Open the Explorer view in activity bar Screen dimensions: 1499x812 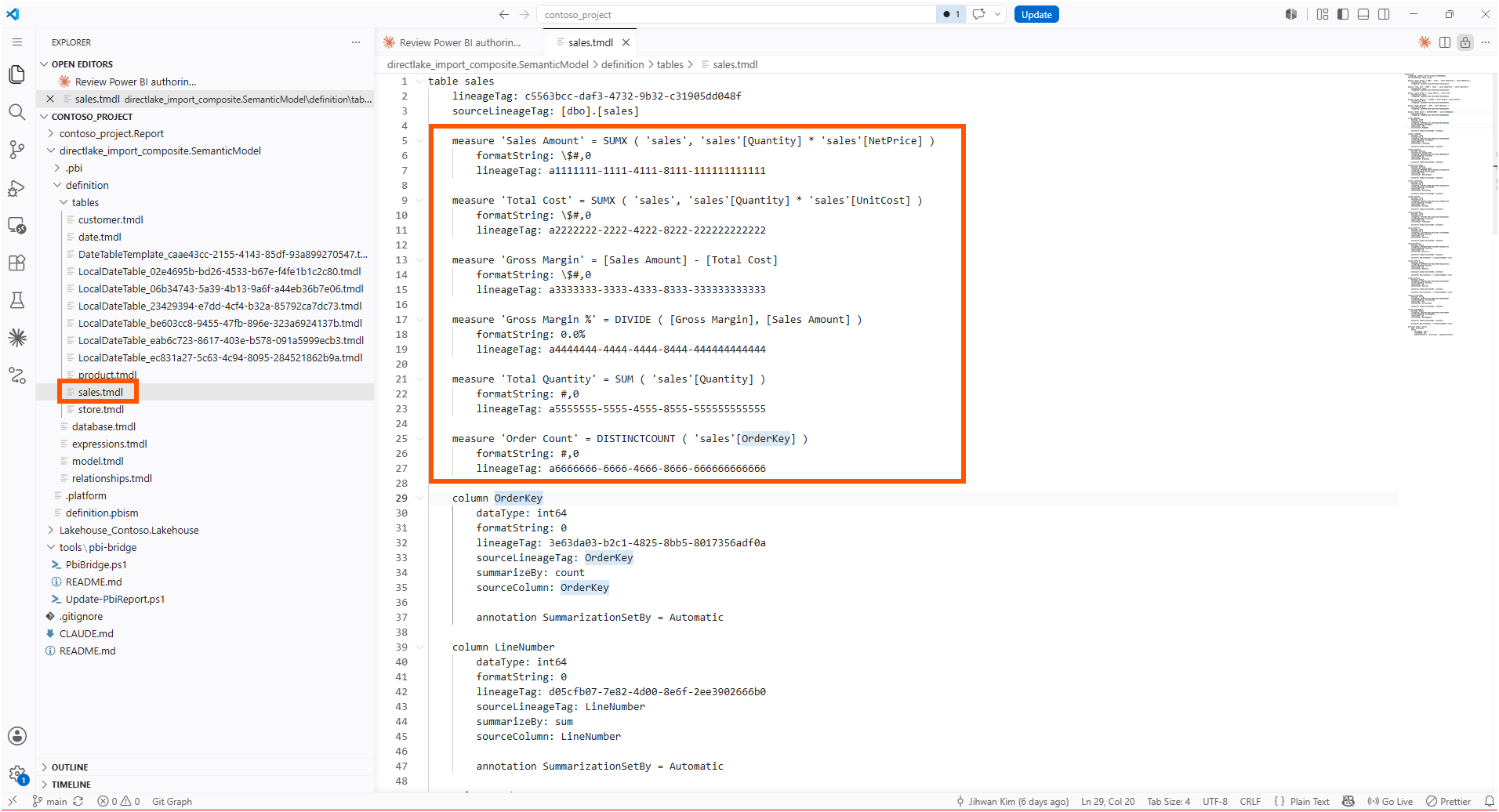pos(16,74)
